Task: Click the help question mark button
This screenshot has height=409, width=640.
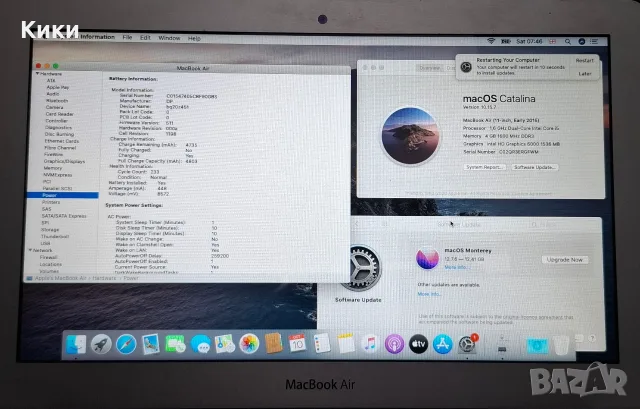Action: coord(592,338)
